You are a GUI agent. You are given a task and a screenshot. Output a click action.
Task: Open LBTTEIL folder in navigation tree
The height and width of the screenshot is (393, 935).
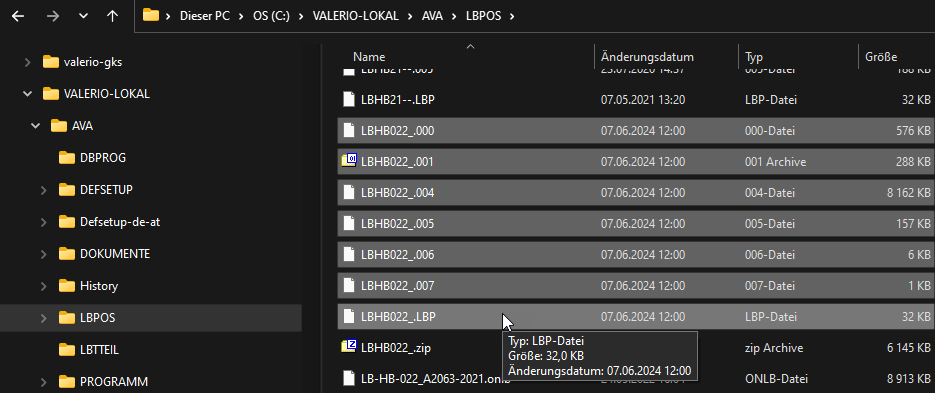point(99,349)
